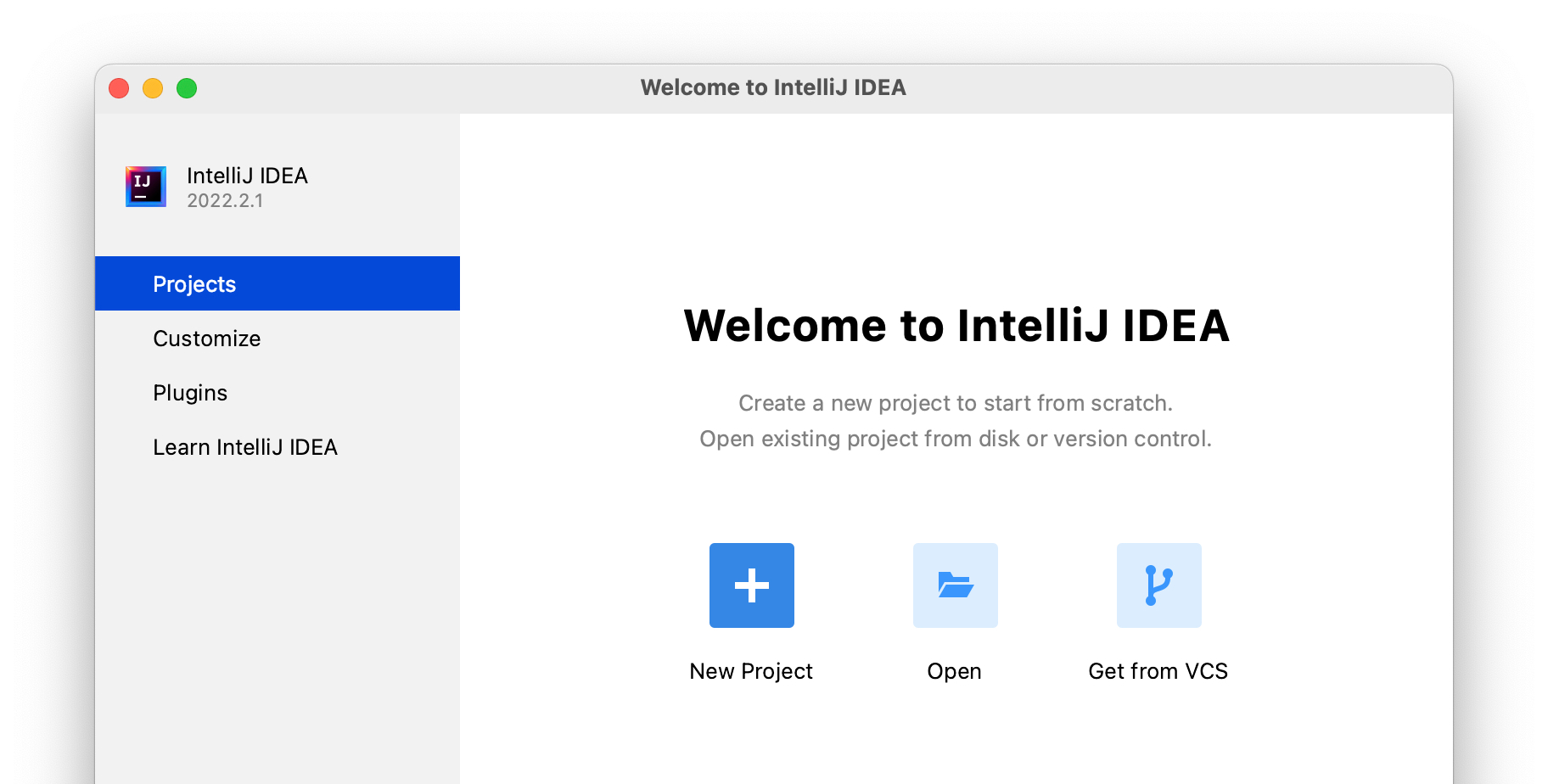
Task: Click the Get from VCS label
Action: point(1158,671)
